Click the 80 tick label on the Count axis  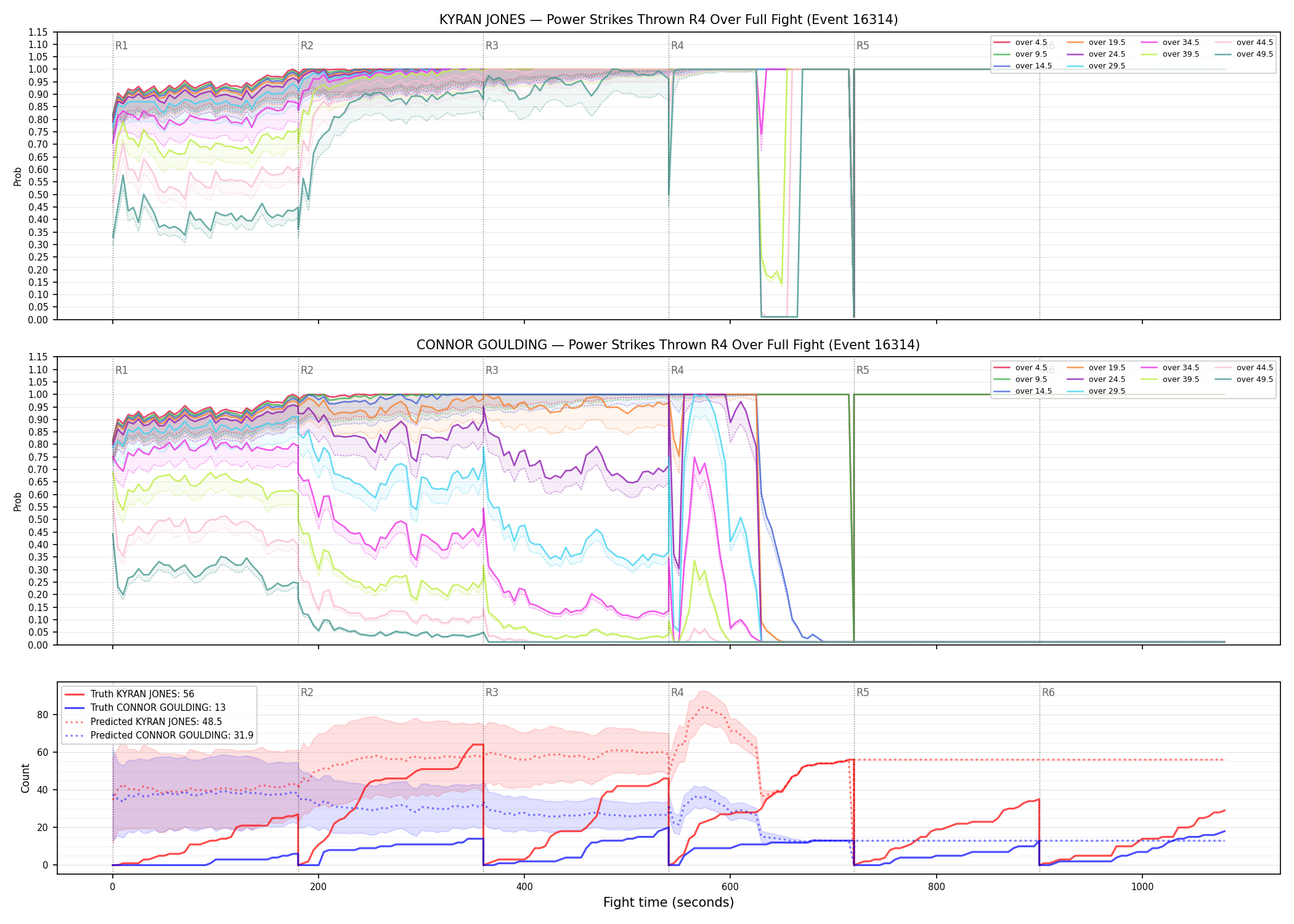click(x=43, y=715)
